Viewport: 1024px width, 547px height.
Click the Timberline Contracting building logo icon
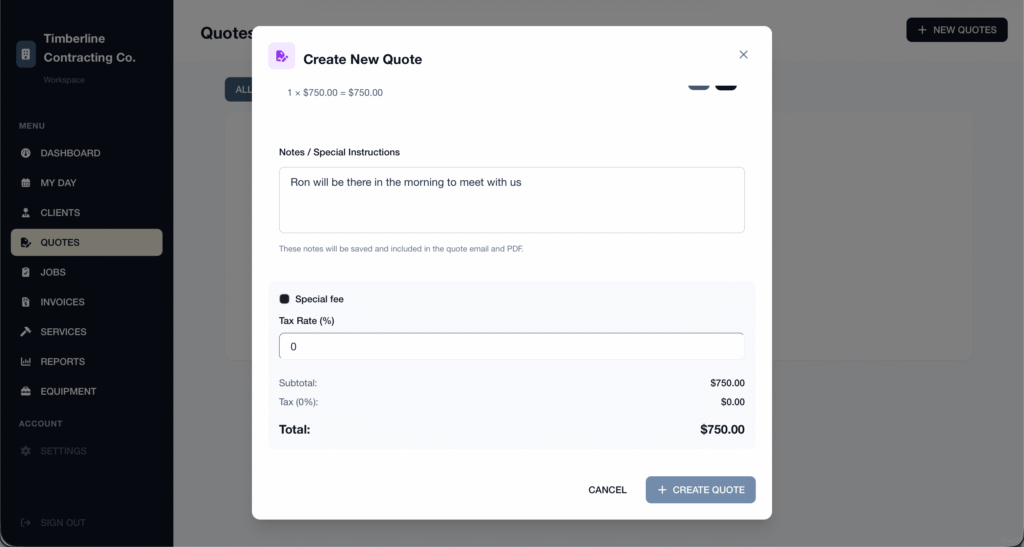[x=26, y=54]
